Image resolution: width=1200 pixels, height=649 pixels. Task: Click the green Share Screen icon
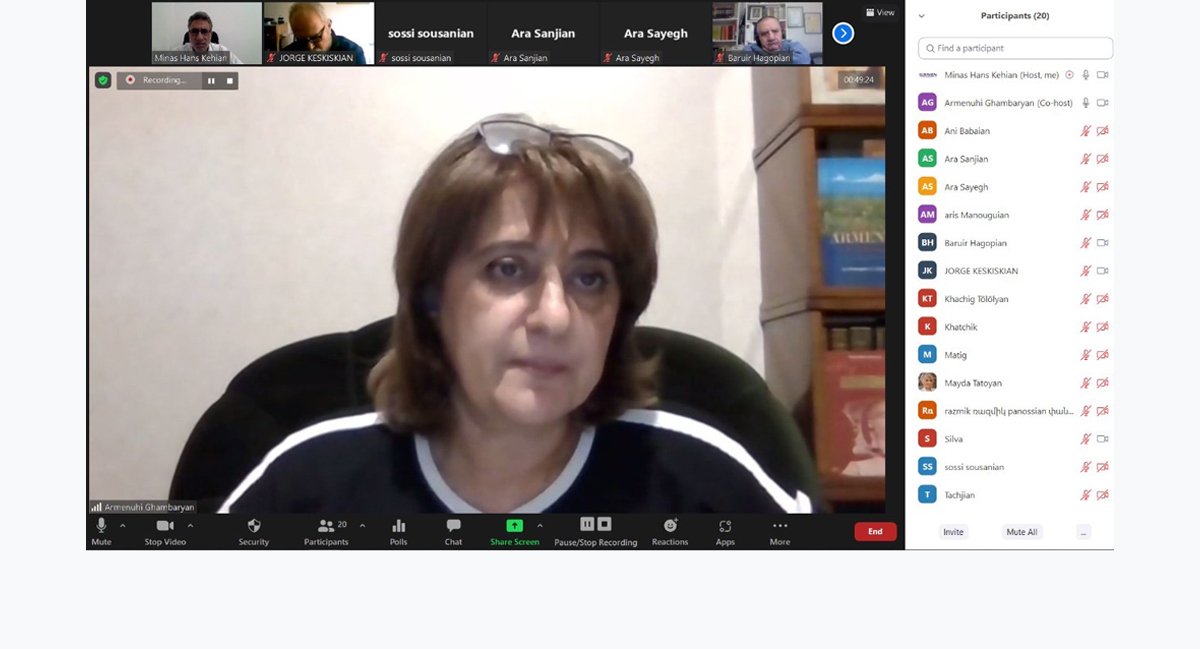click(x=514, y=526)
